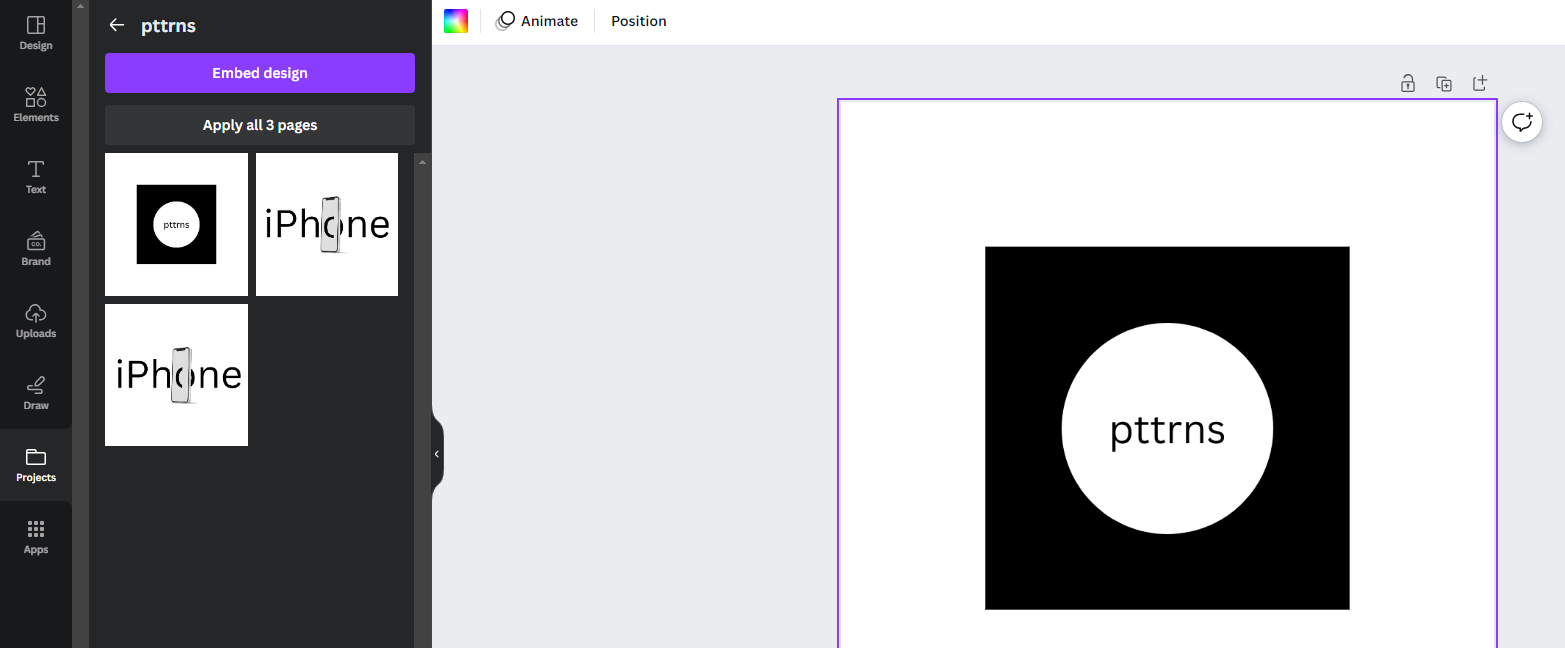Select the pttrns logo page thumbnail
This screenshot has height=648, width=1565.
(x=176, y=224)
